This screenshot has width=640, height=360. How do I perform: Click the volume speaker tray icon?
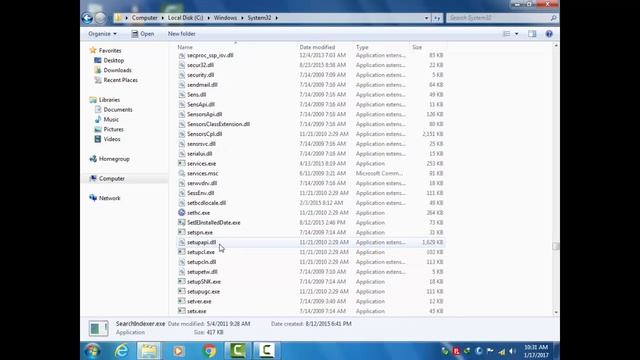513,351
